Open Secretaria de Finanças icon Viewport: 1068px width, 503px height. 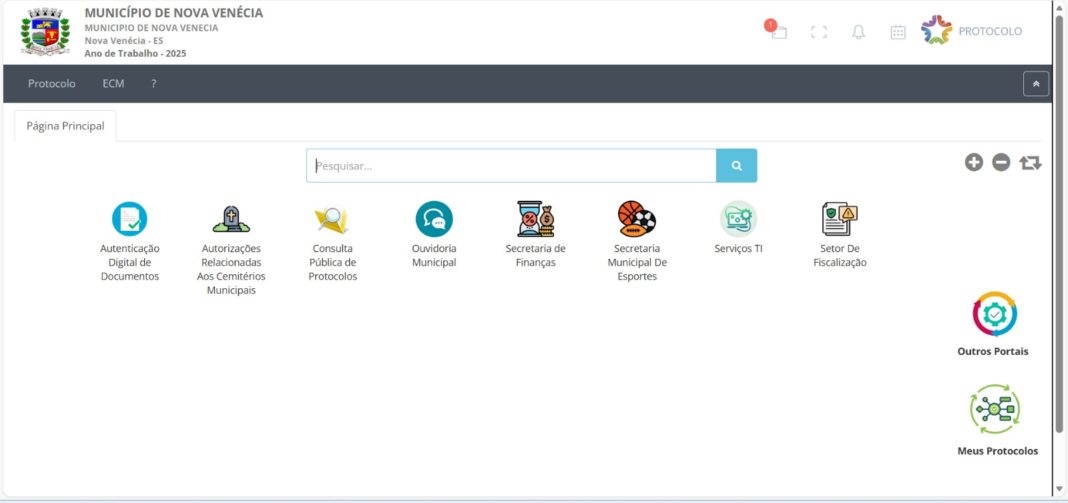pyautogui.click(x=535, y=219)
